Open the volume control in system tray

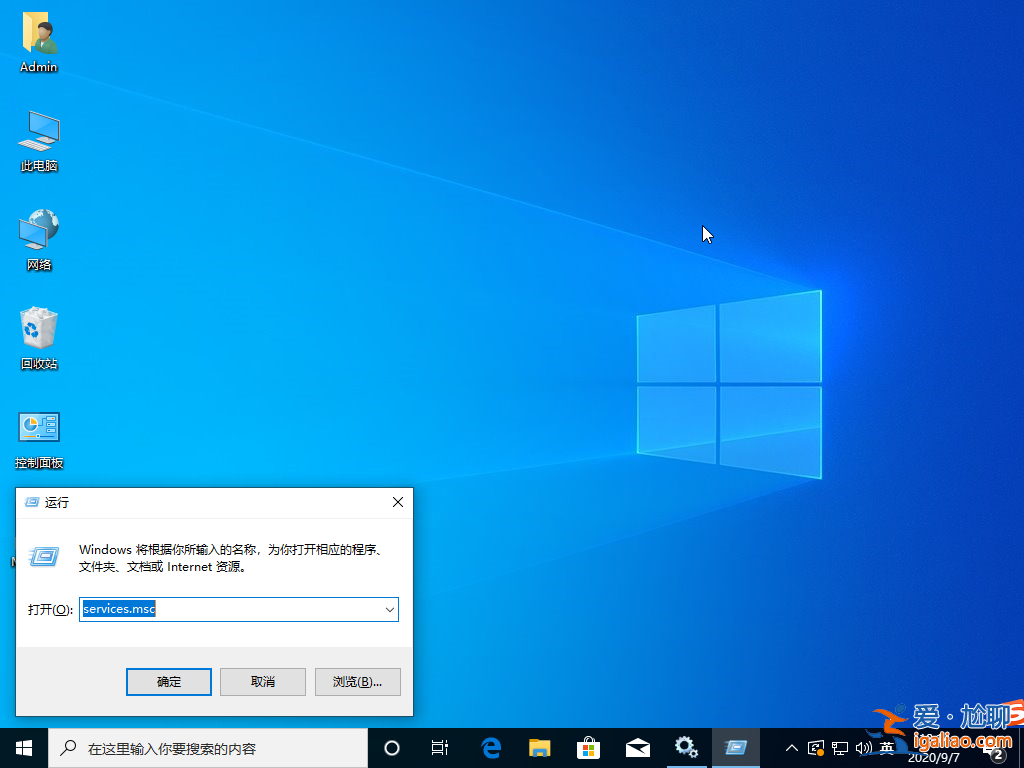point(864,747)
